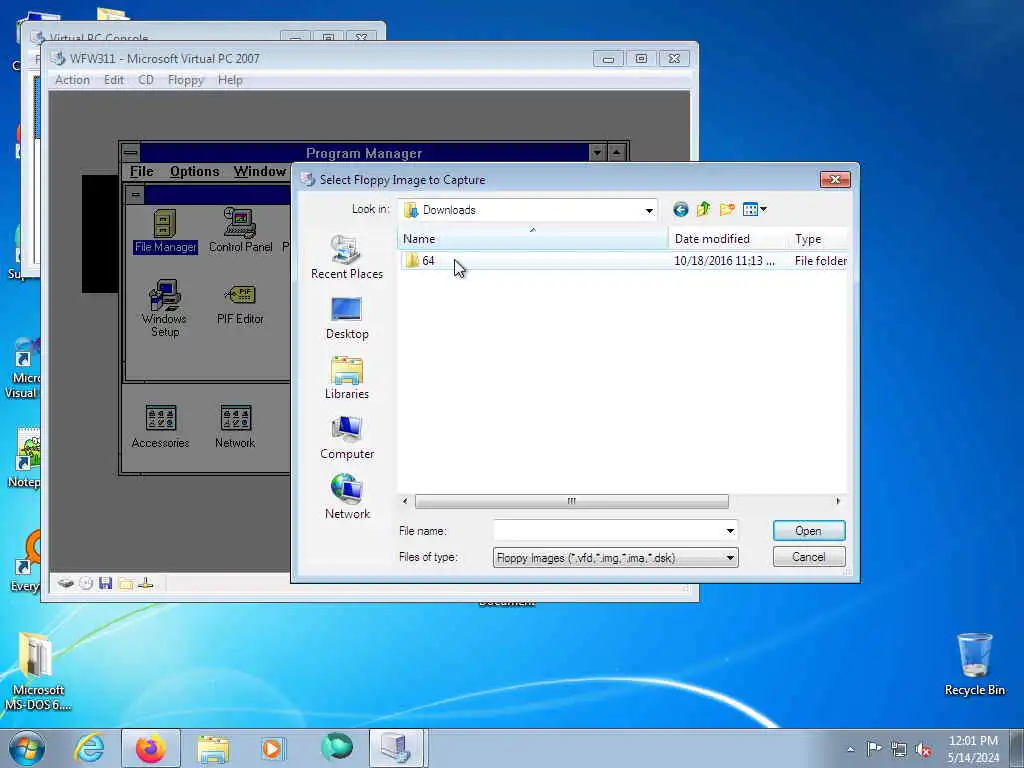Open Firefox from the taskbar
The width and height of the screenshot is (1024, 768).
click(x=150, y=748)
